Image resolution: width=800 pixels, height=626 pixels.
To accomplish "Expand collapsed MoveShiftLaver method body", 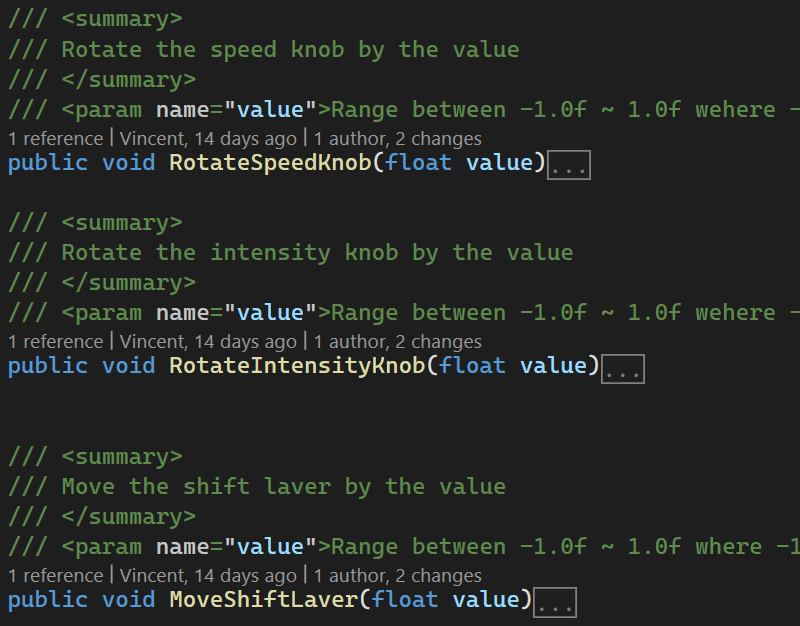I will (555, 602).
